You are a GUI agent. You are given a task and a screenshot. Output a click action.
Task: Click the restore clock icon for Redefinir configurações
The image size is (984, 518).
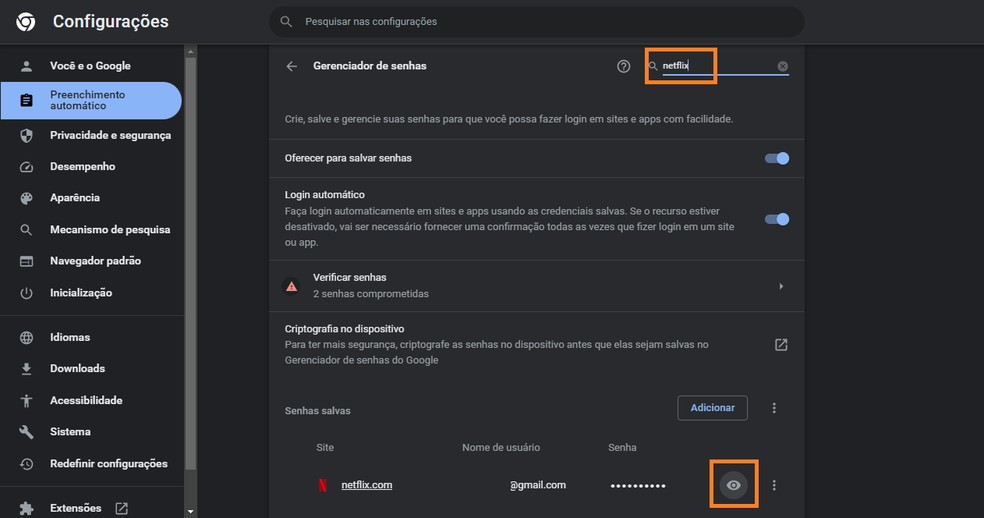26,464
